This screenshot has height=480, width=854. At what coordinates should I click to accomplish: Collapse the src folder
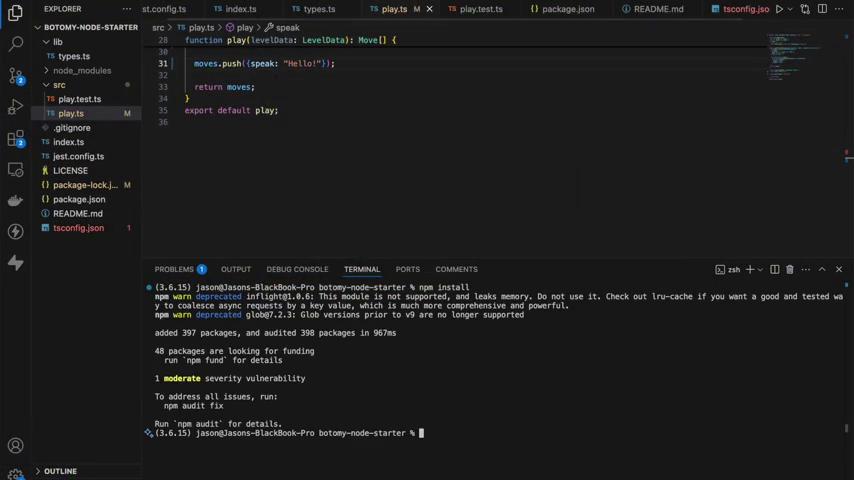pos(59,85)
